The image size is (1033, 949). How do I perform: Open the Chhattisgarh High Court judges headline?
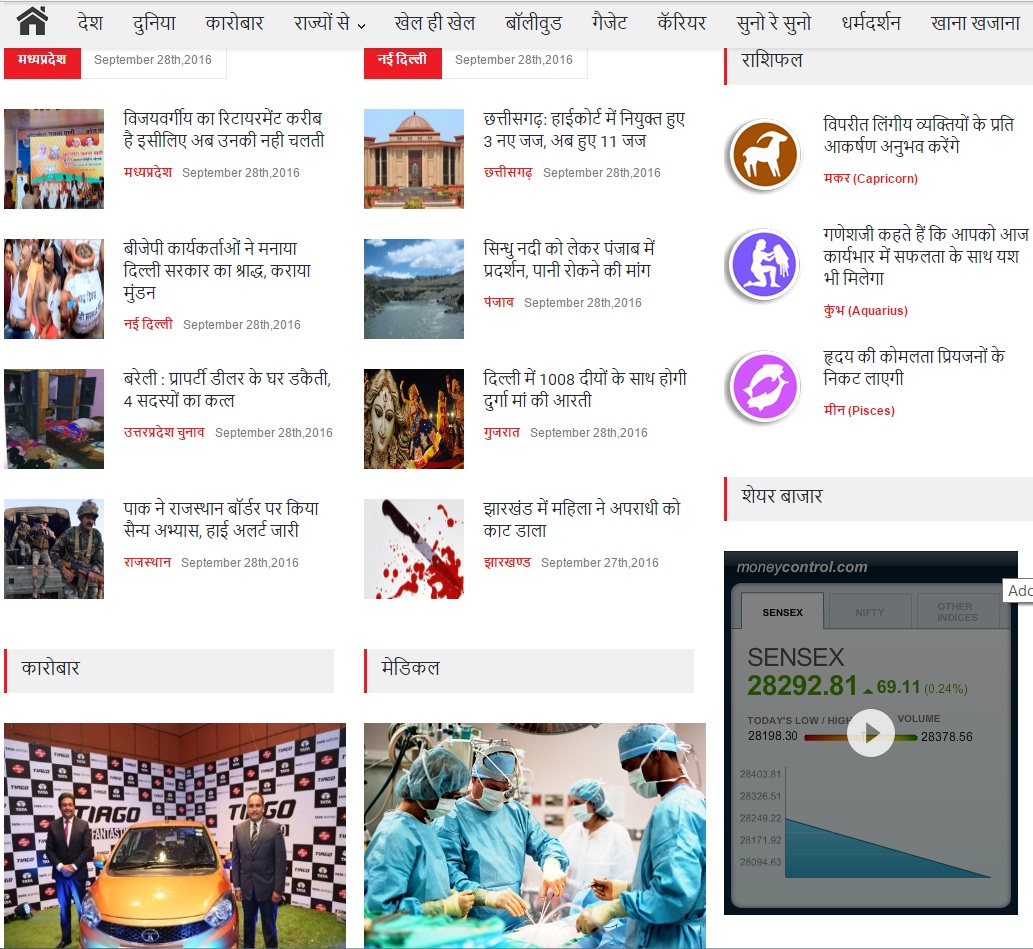[x=584, y=130]
